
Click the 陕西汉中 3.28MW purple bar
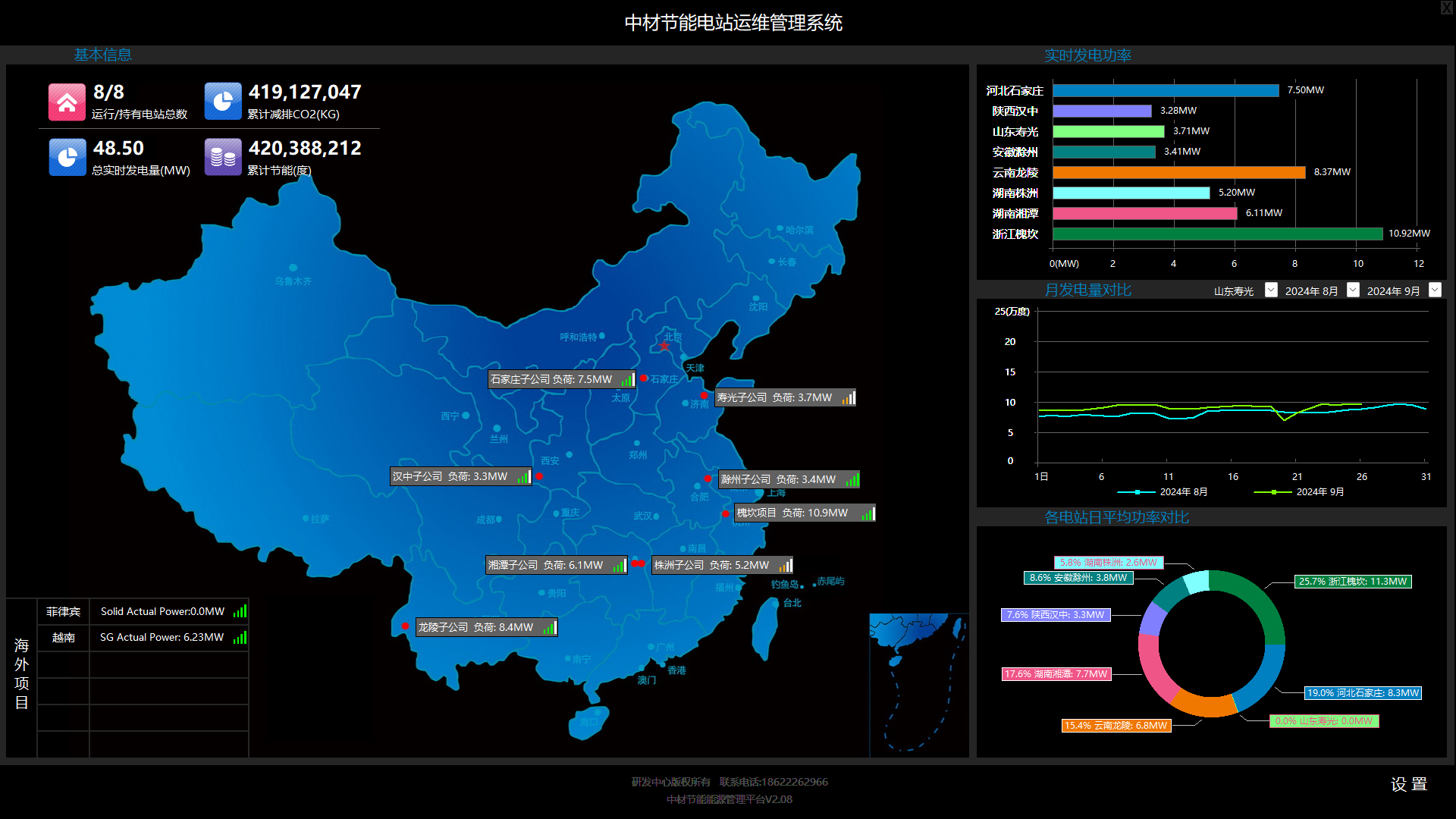point(1102,111)
